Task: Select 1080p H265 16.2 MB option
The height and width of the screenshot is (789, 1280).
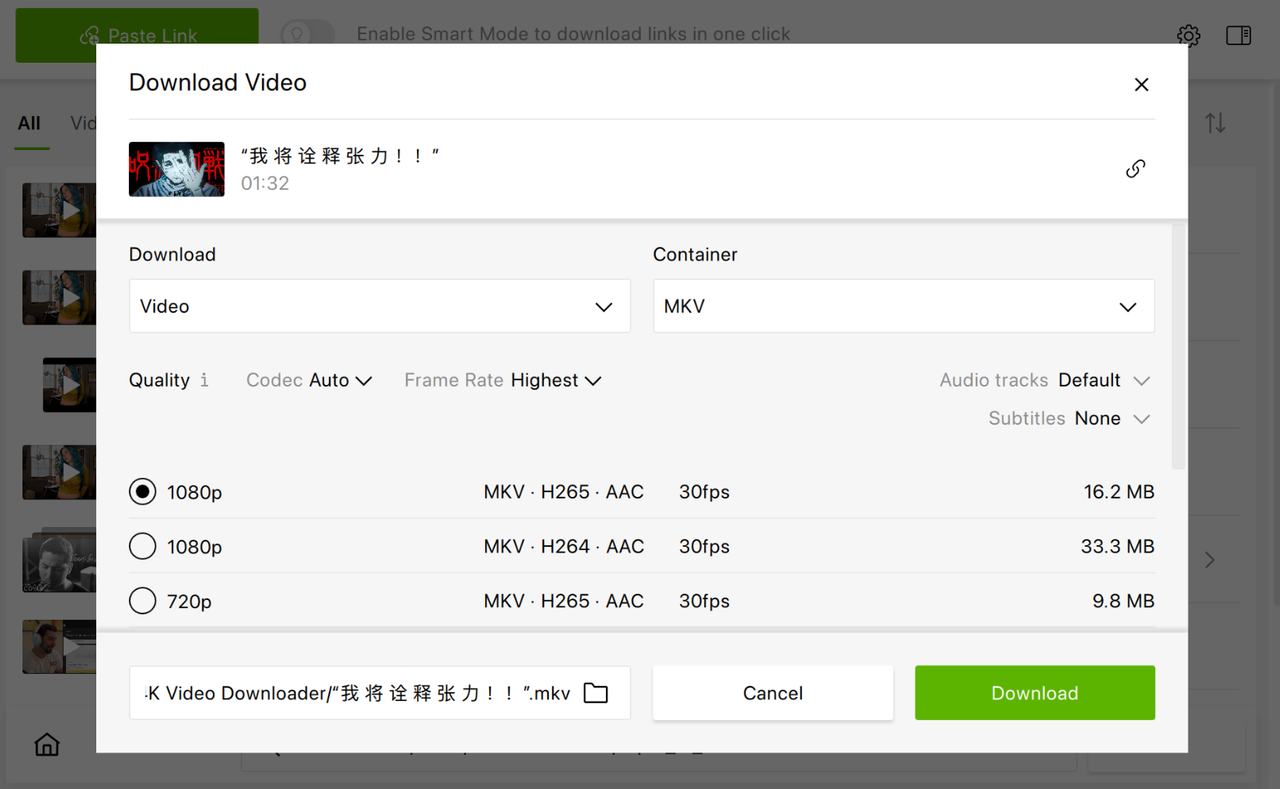Action: [x=143, y=492]
